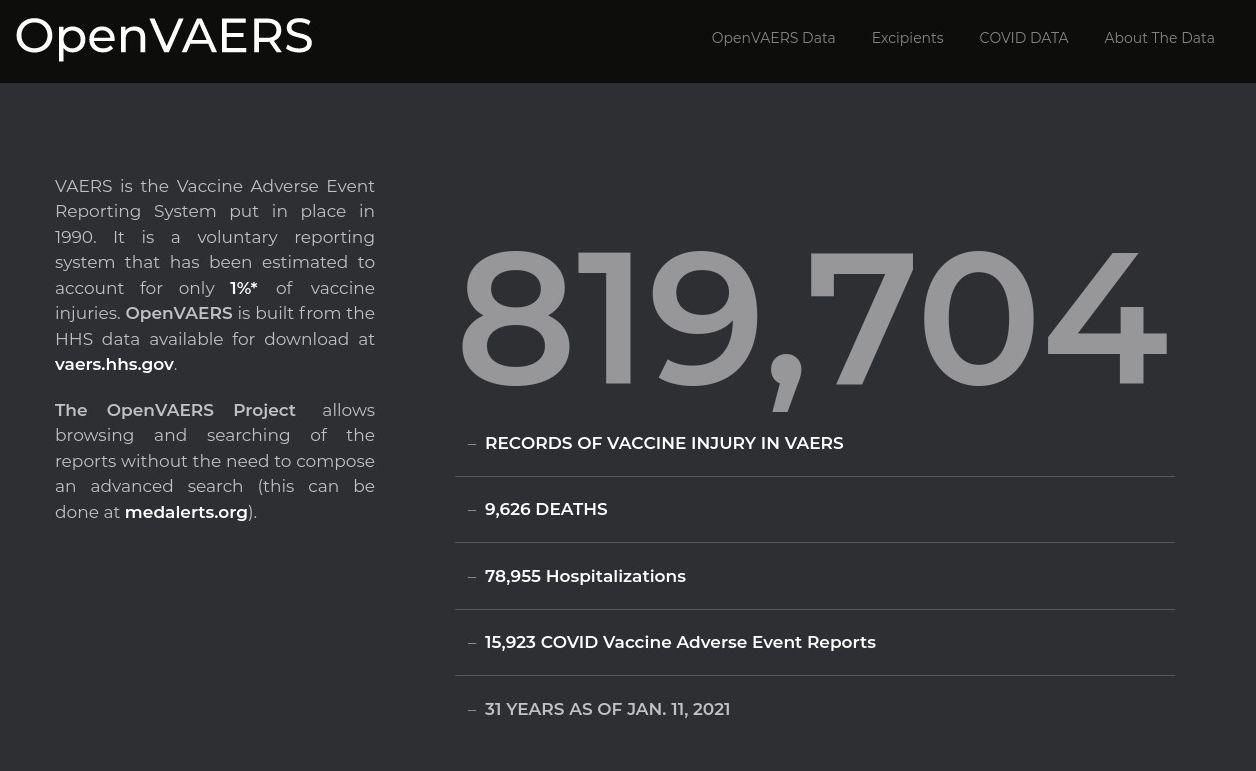Open the COVID DATA menu item

tap(1023, 38)
